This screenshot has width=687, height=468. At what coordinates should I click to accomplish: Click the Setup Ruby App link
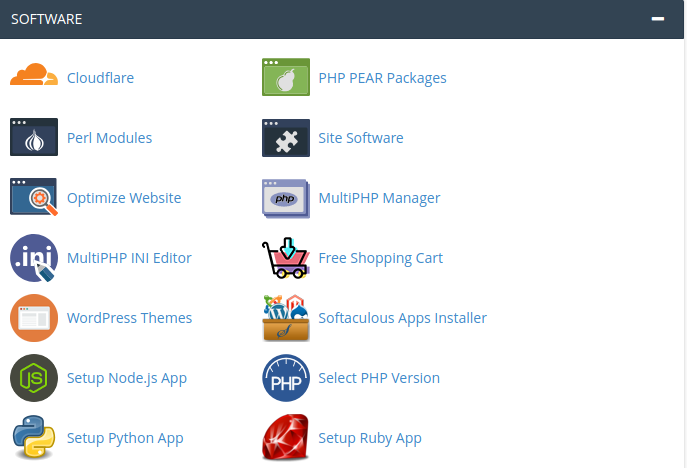click(370, 438)
